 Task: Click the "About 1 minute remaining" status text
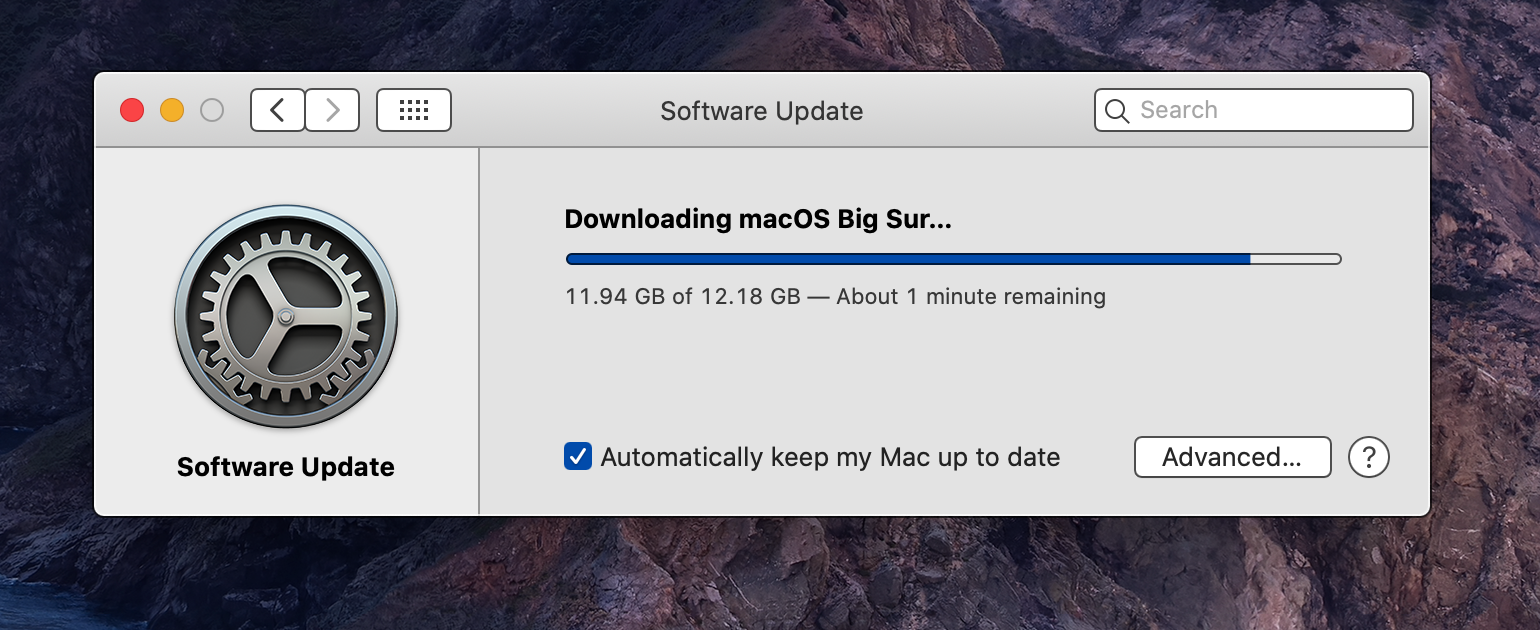click(x=970, y=297)
